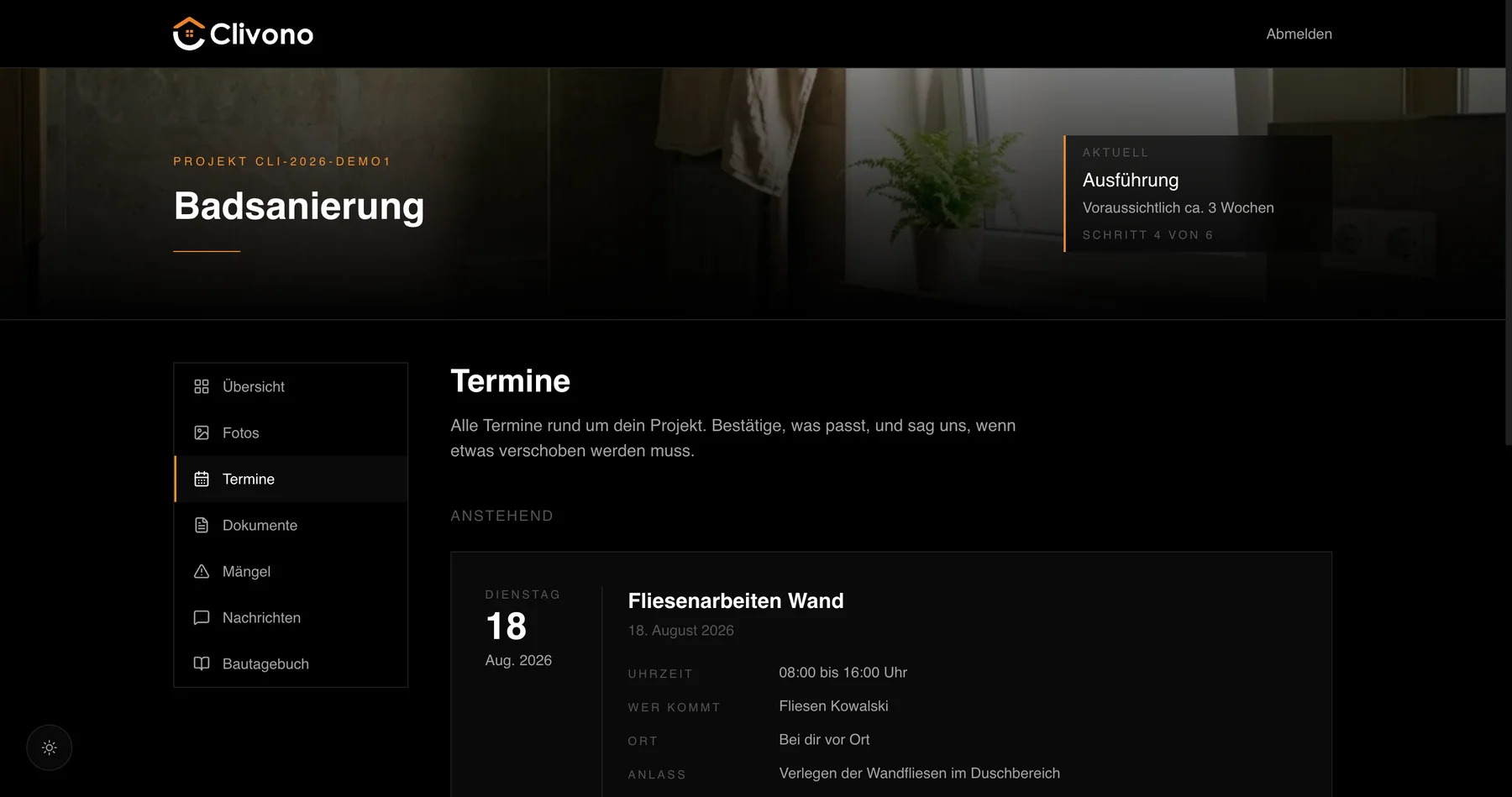Click the Übersicht grid icon
The height and width of the screenshot is (797, 1512).
tap(202, 386)
